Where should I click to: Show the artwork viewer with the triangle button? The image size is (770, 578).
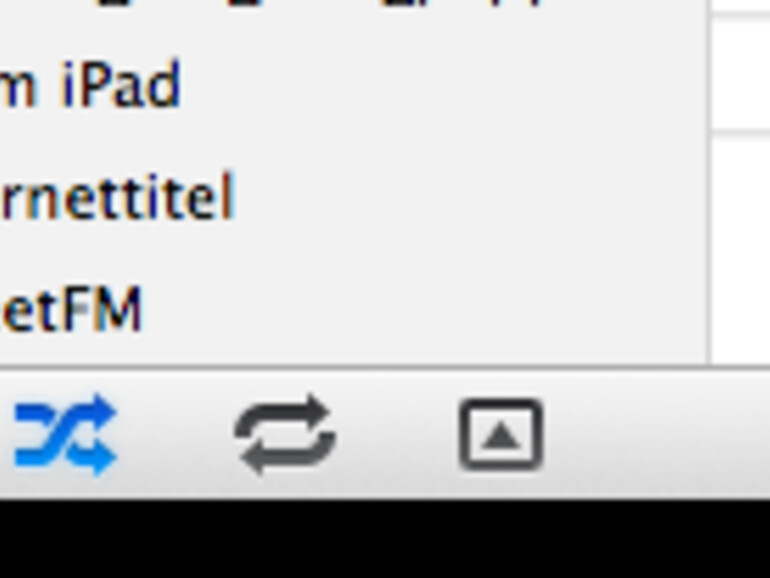tap(500, 435)
